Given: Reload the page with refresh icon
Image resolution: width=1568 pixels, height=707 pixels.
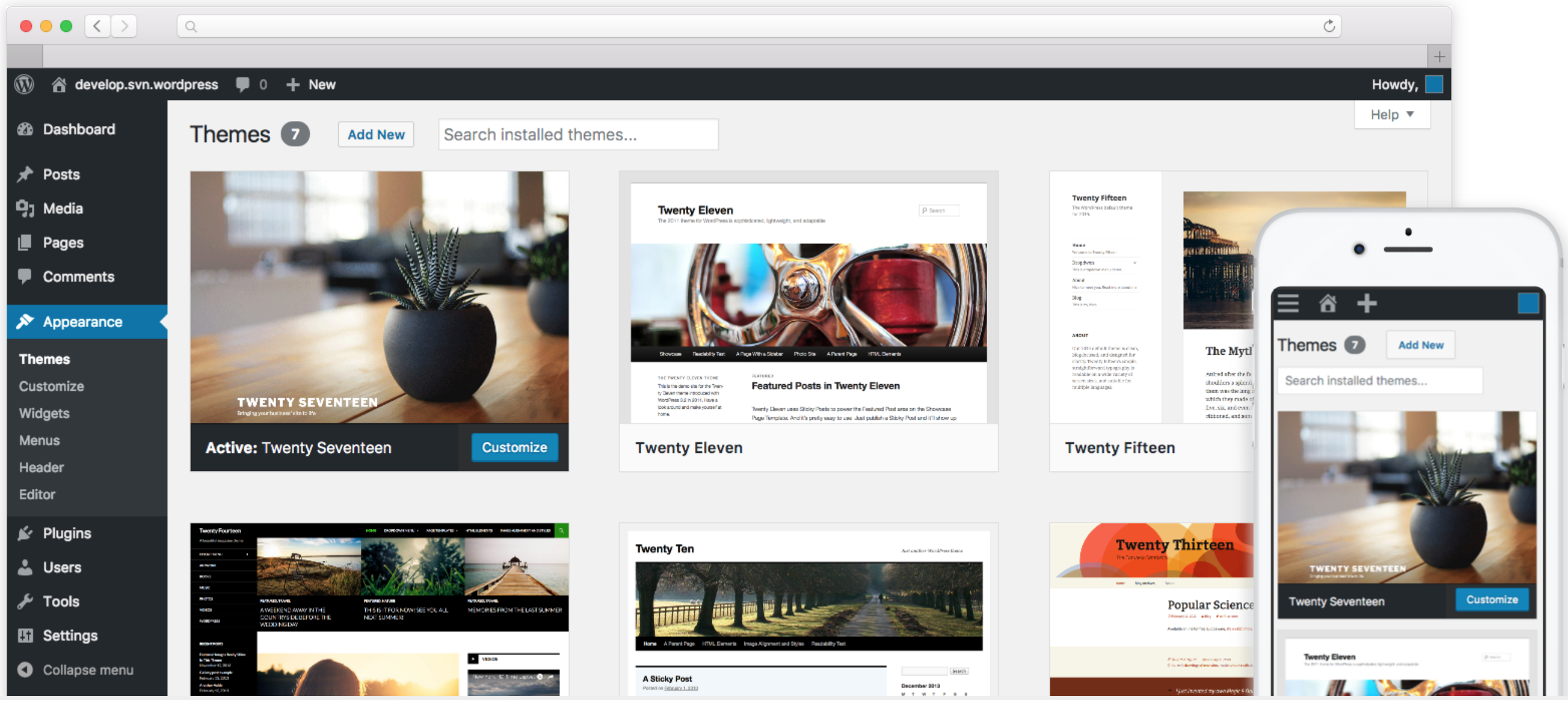Looking at the screenshot, I should click(x=1329, y=26).
